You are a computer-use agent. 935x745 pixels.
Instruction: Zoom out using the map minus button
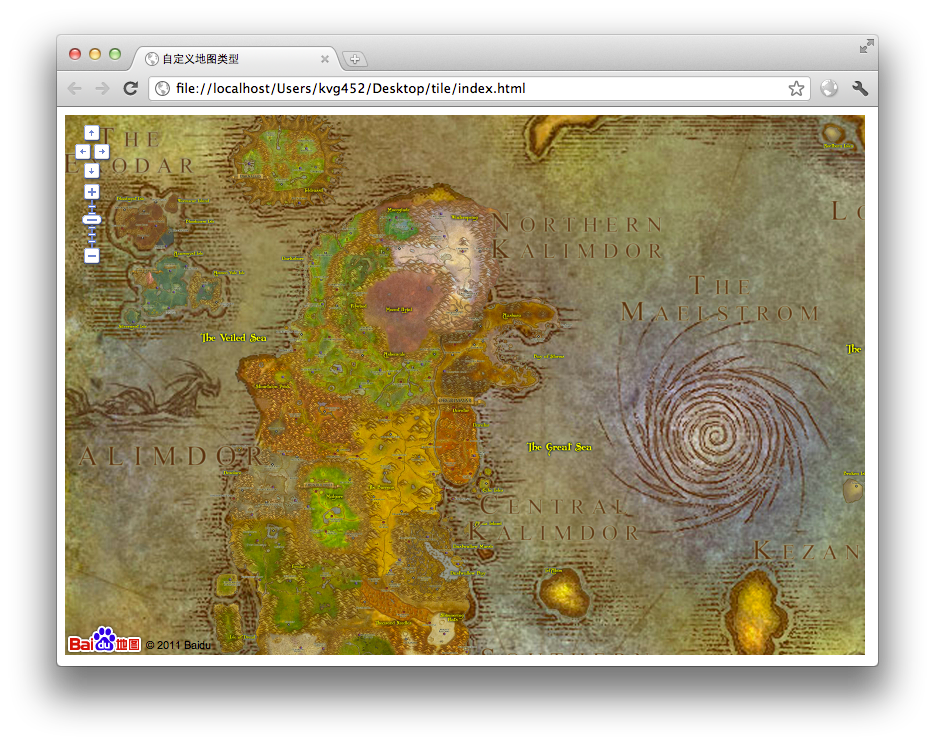tap(91, 256)
